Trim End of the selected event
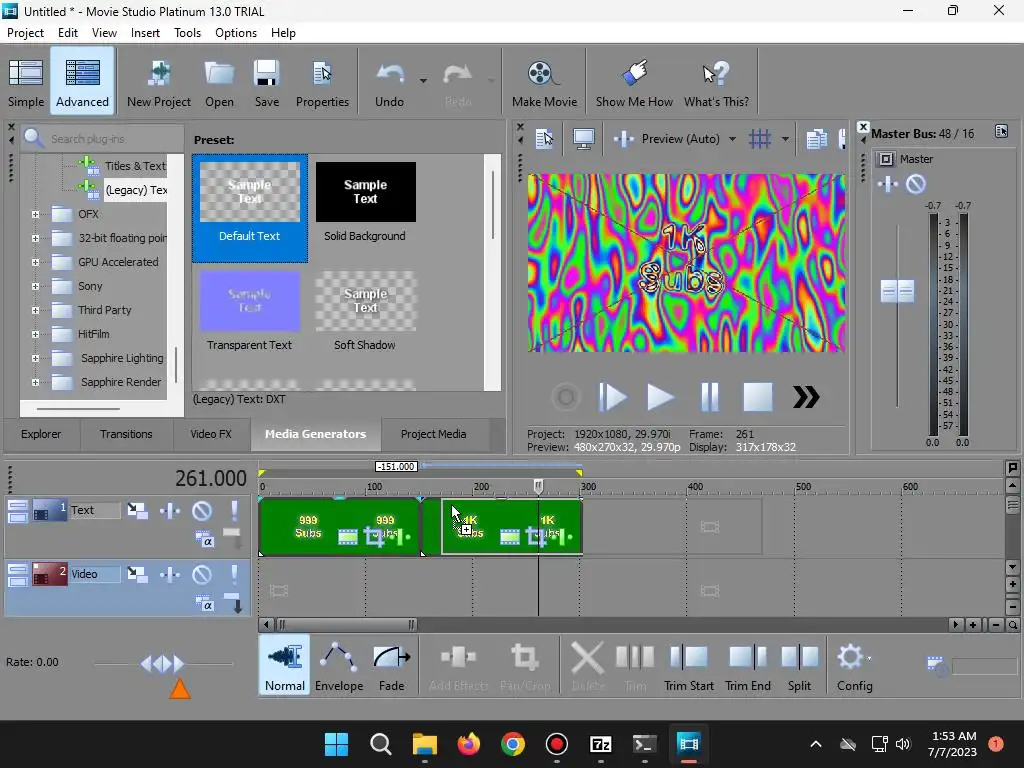1024x768 pixels. pyautogui.click(x=748, y=665)
